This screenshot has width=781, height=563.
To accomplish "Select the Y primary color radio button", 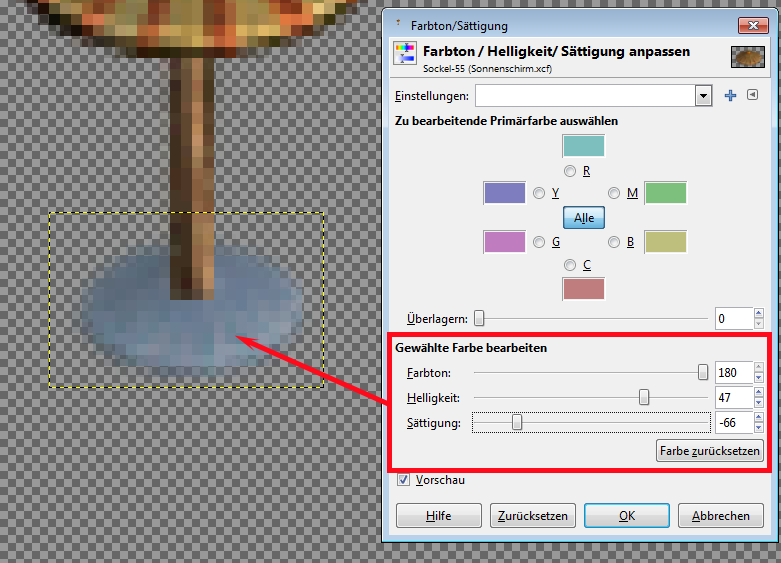I will (x=539, y=193).
